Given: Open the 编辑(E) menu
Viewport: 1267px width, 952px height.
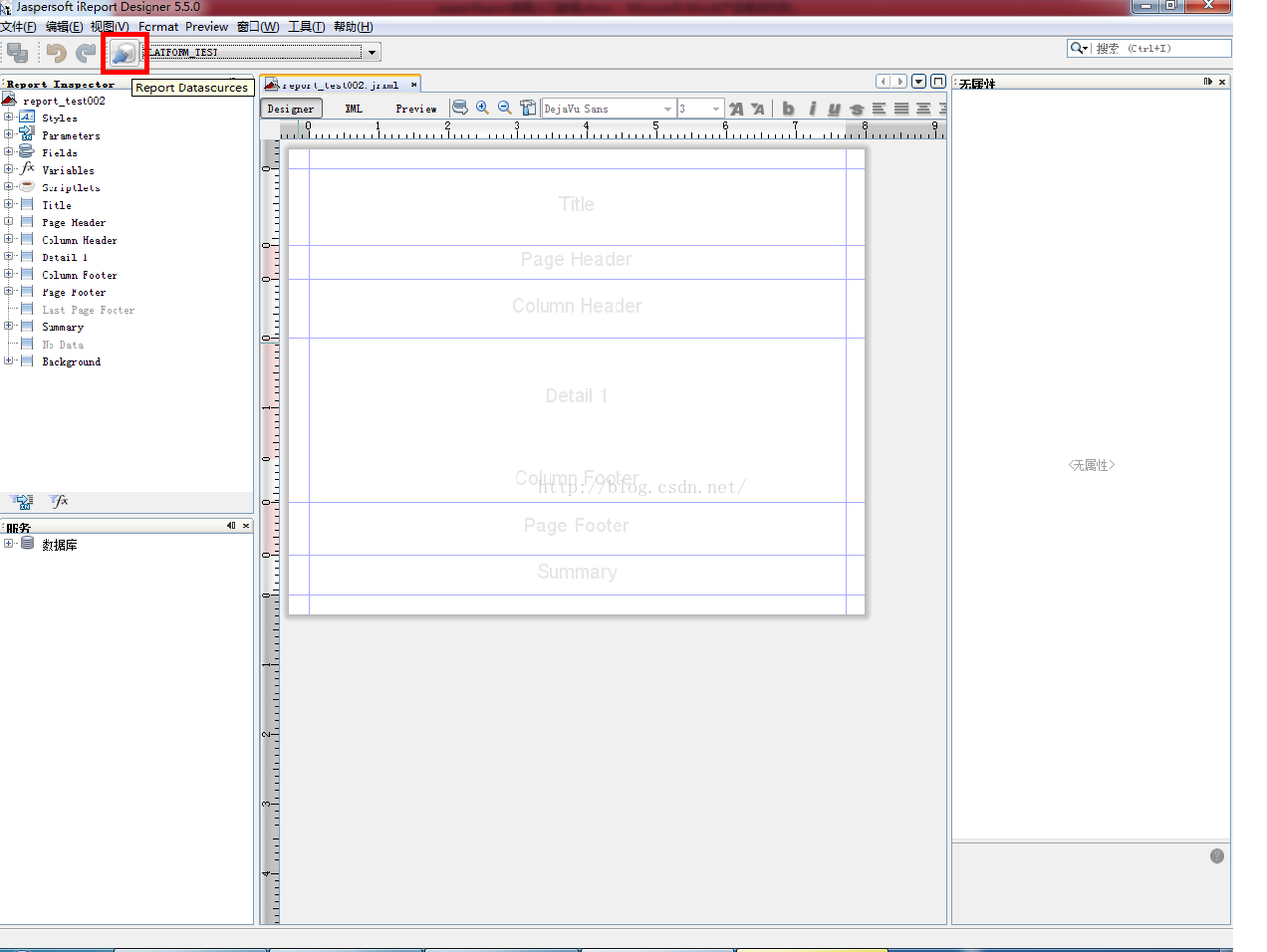Looking at the screenshot, I should (x=65, y=27).
